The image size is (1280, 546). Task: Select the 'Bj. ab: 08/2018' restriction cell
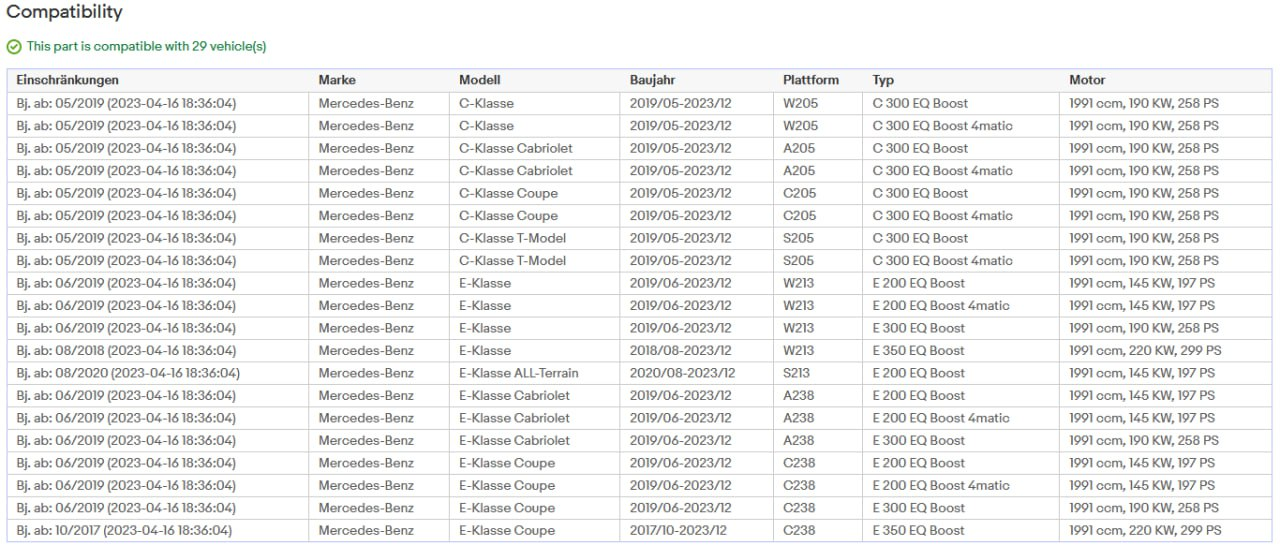pyautogui.click(x=126, y=351)
